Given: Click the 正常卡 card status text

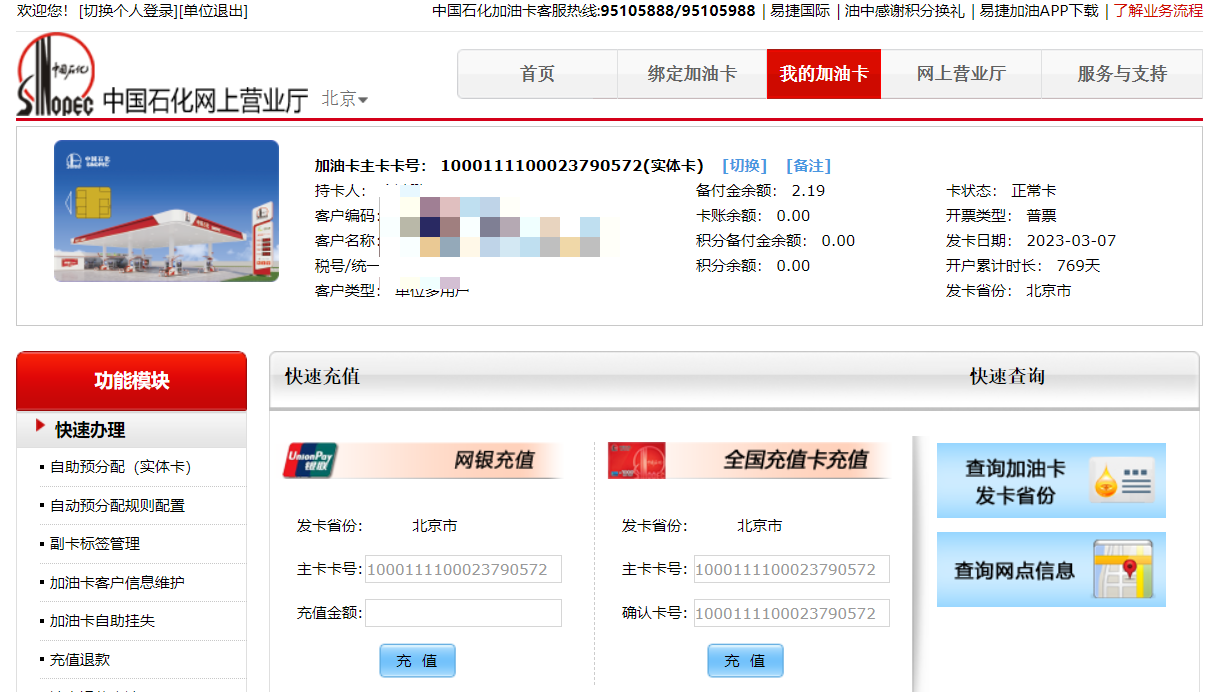Looking at the screenshot, I should [x=1034, y=191].
